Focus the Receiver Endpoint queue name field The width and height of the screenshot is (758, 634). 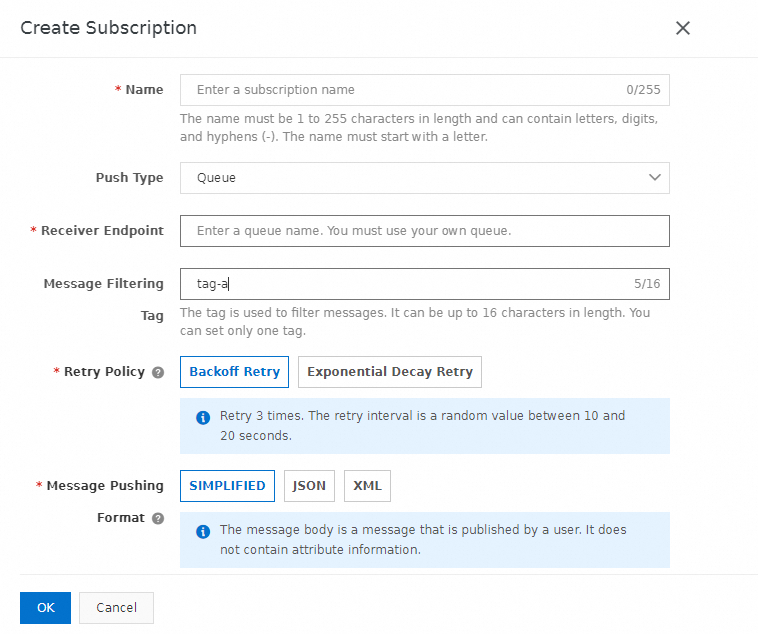point(424,231)
